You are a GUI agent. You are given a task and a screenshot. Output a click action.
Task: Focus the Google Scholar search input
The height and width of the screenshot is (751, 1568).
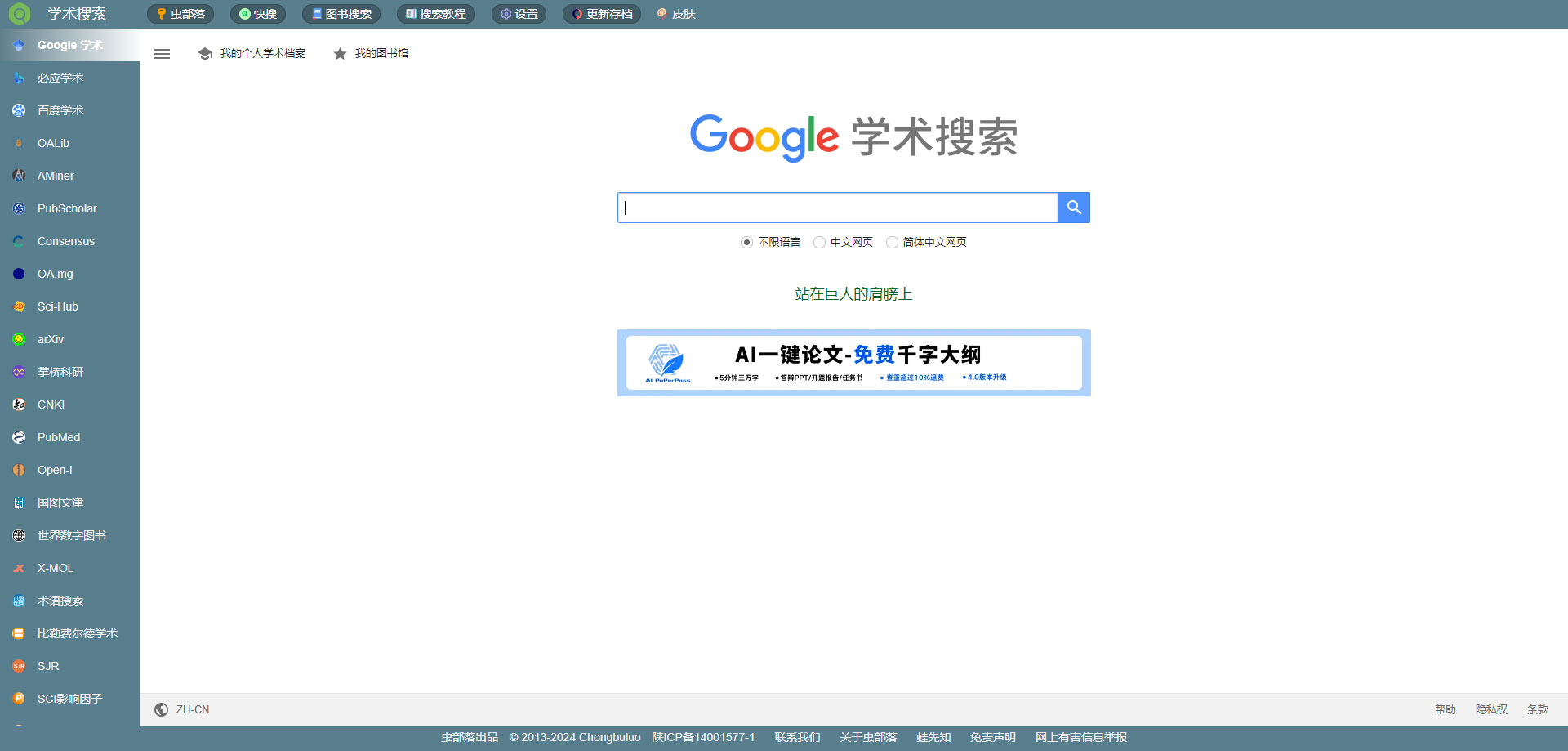837,208
